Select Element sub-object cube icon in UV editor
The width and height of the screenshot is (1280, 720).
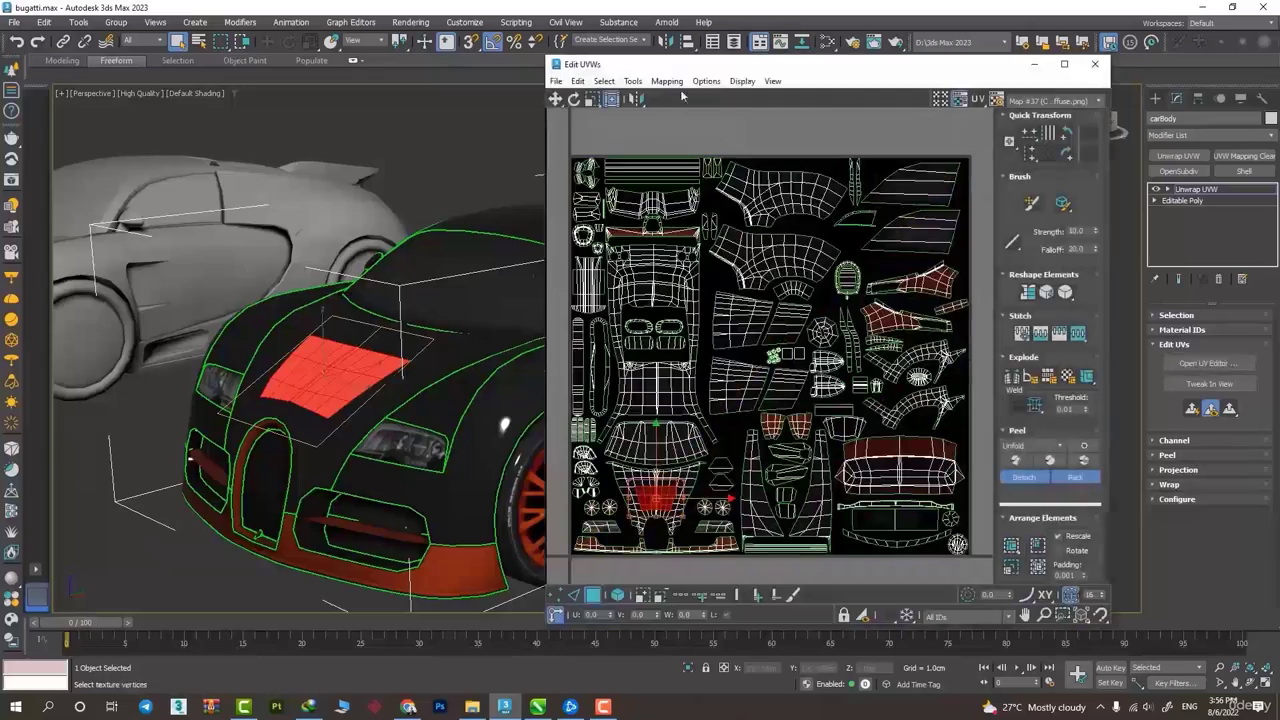click(617, 595)
